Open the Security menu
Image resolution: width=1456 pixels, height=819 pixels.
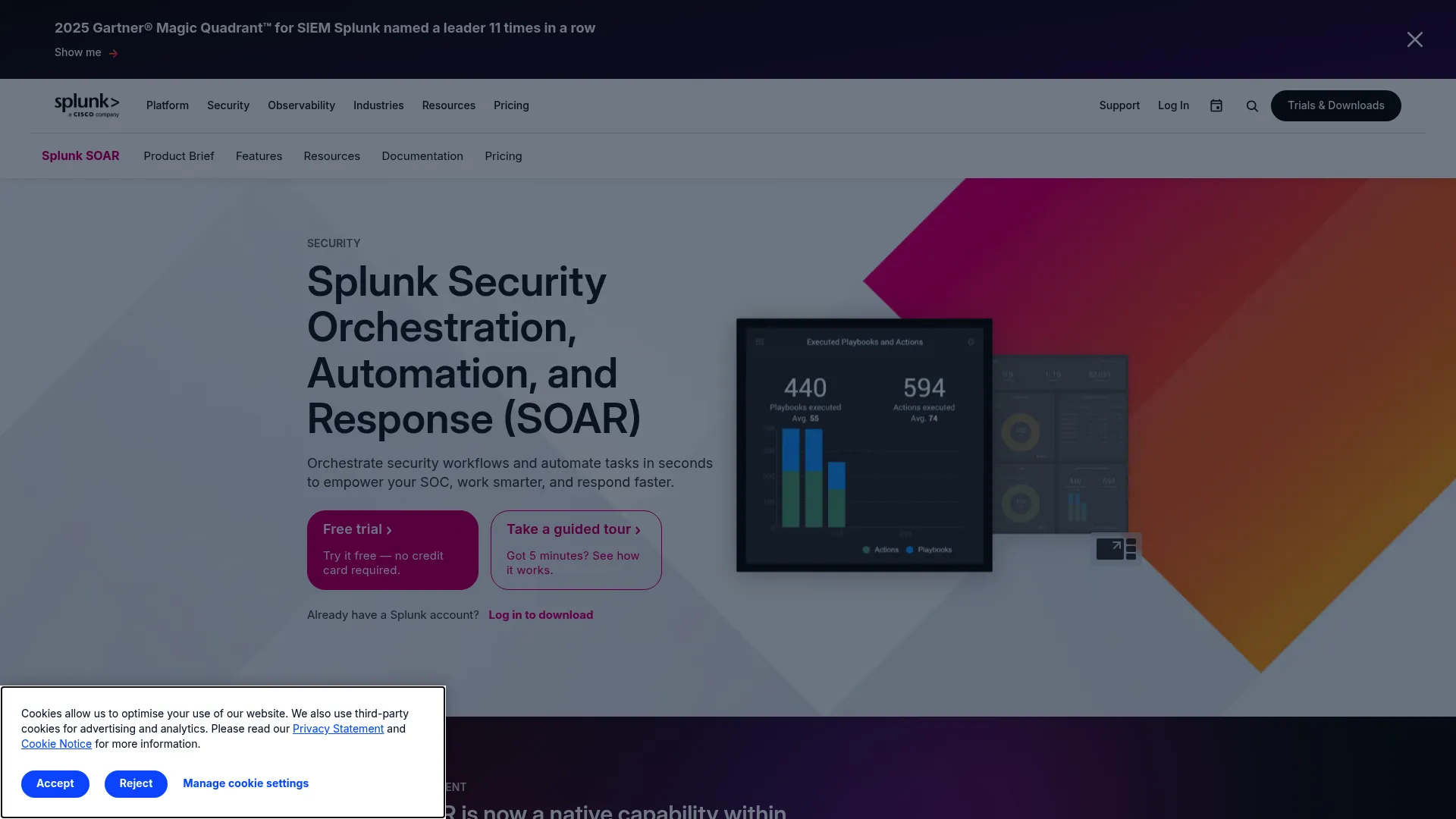click(x=228, y=105)
